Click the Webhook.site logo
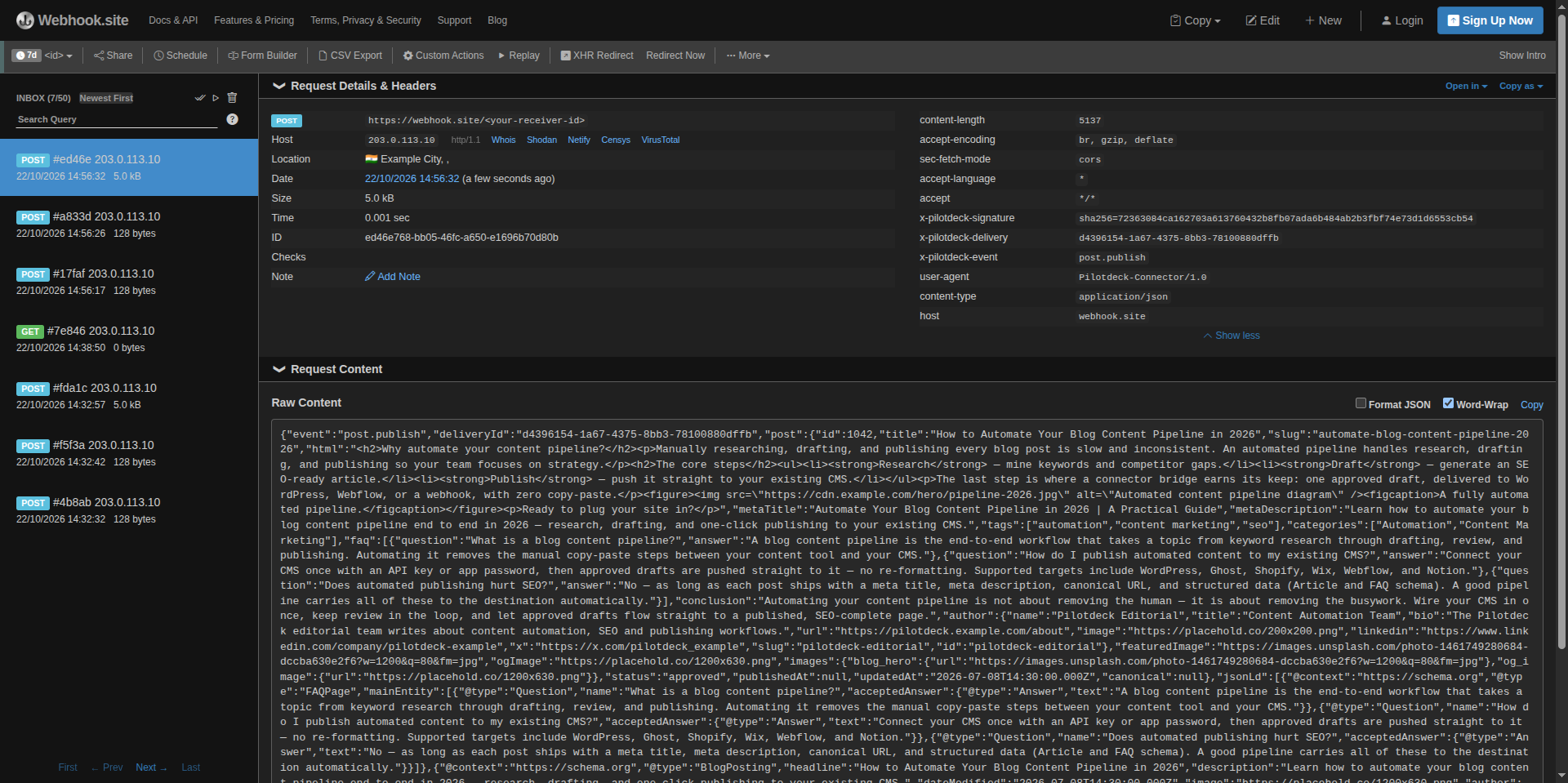1568x783 pixels. click(x=73, y=20)
